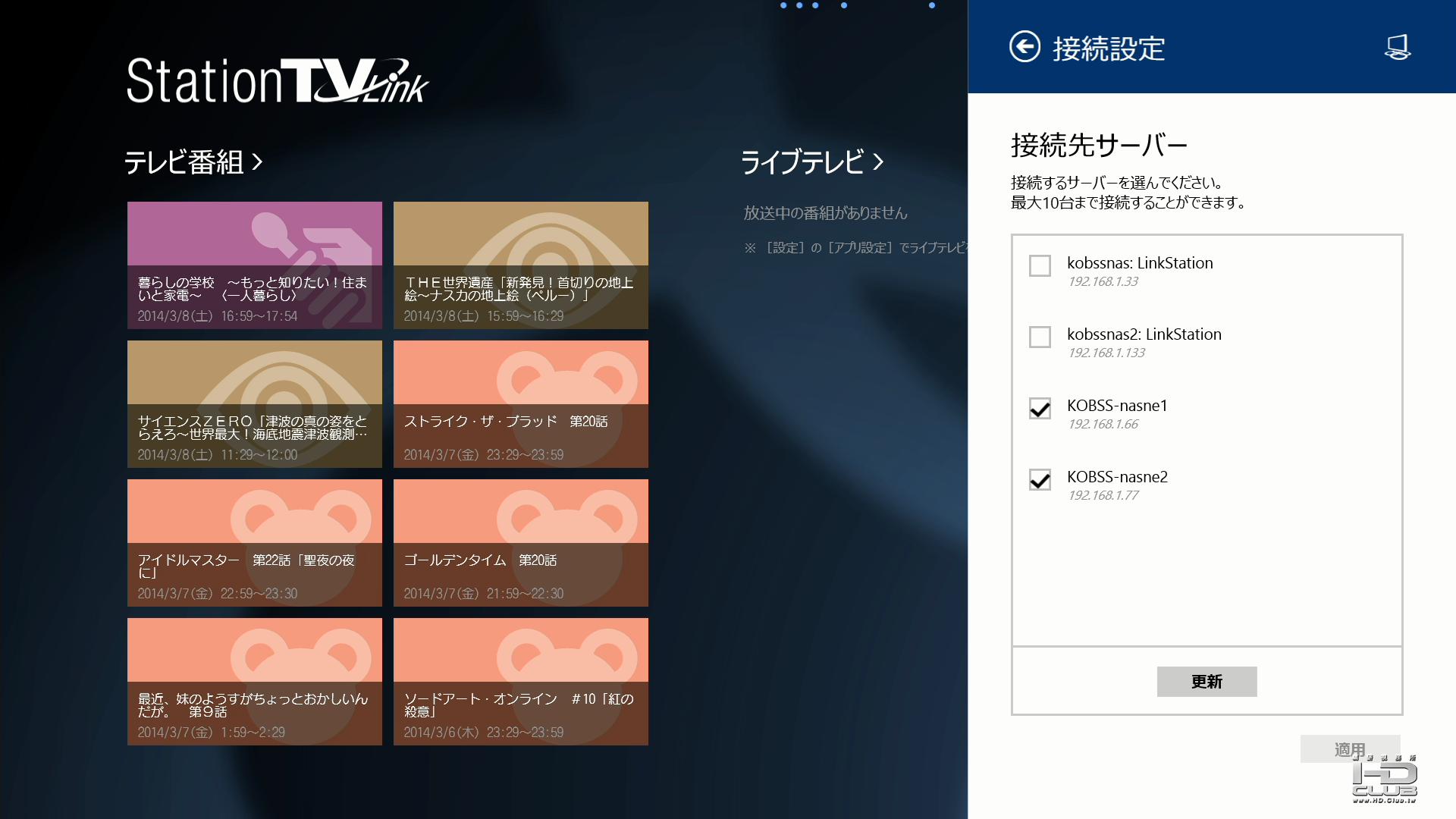
Task: Open the ＴＨＥ世界遺産 program tile
Action: (521, 265)
